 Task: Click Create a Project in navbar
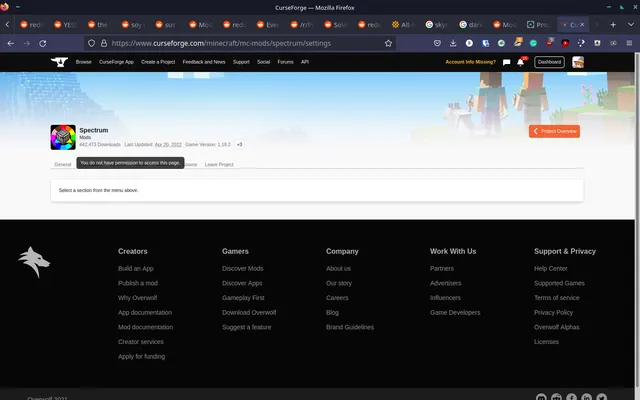click(158, 62)
